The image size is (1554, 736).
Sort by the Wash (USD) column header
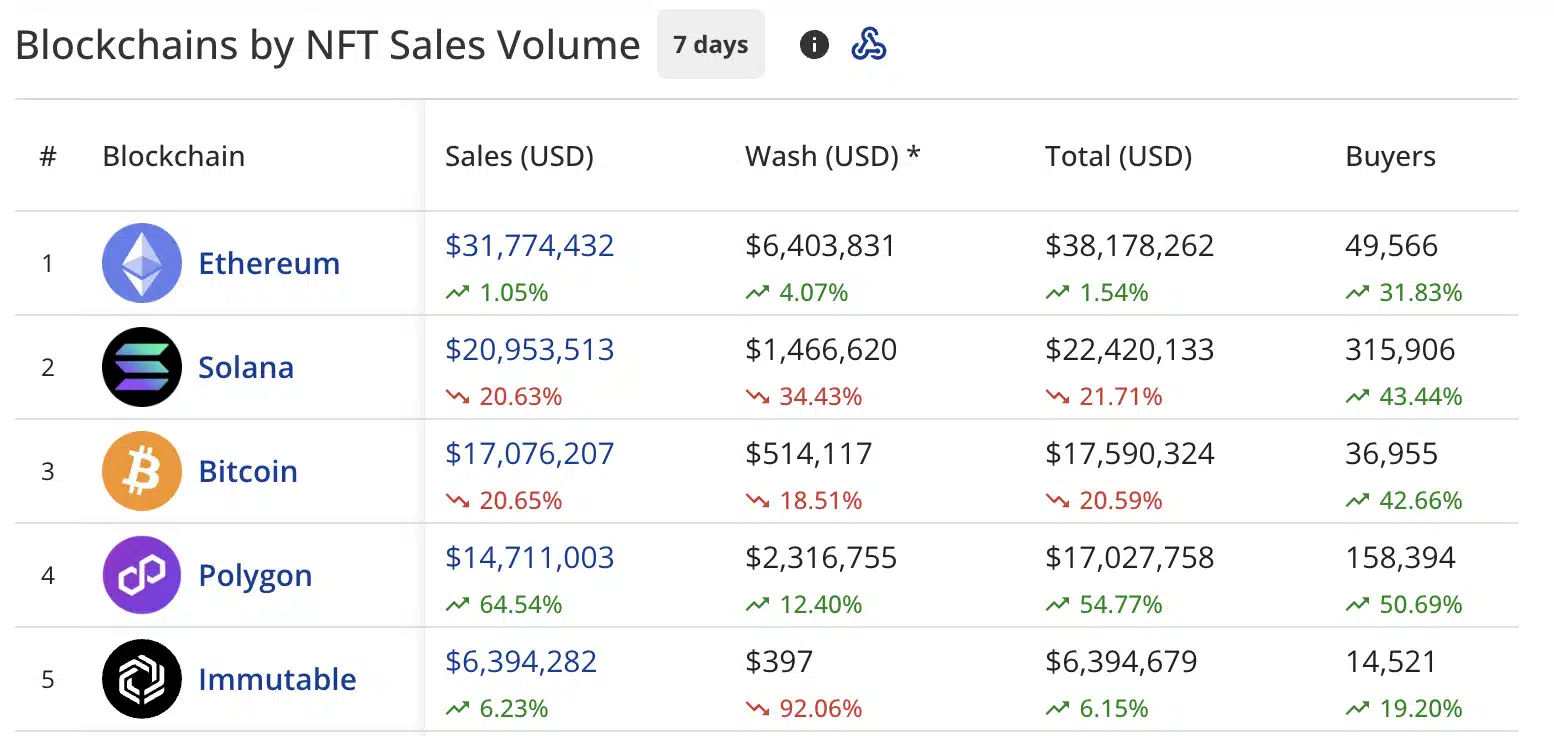(832, 156)
